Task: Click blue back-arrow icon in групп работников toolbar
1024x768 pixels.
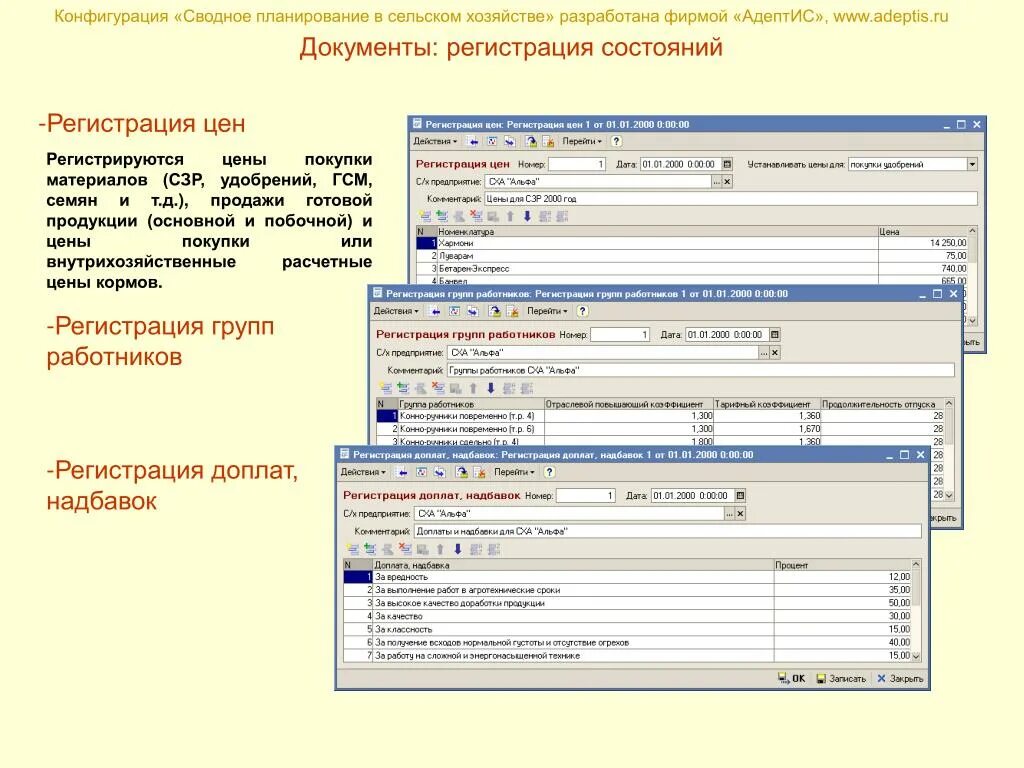Action: click(436, 312)
